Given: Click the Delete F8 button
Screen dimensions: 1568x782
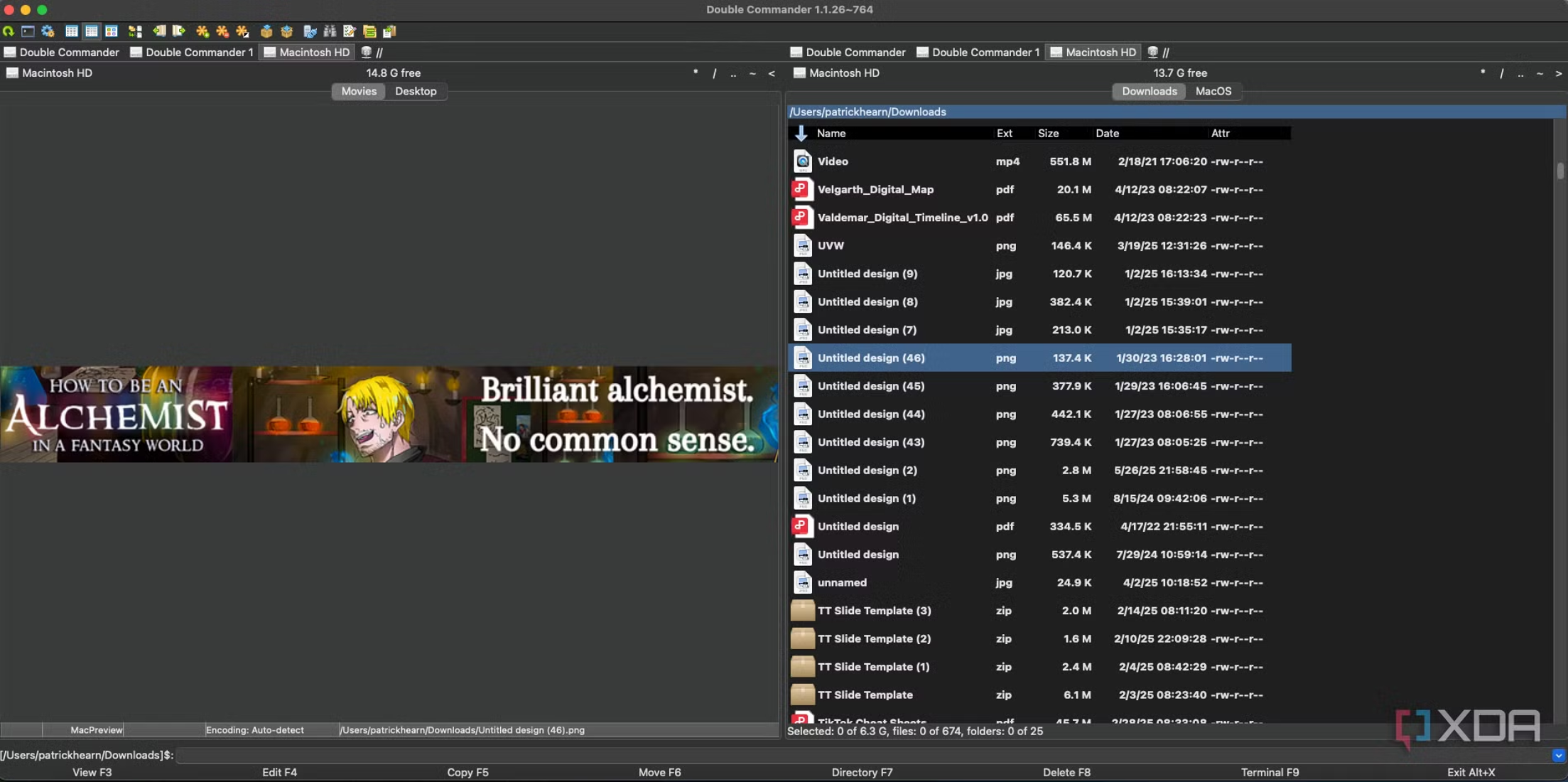Looking at the screenshot, I should [1066, 772].
